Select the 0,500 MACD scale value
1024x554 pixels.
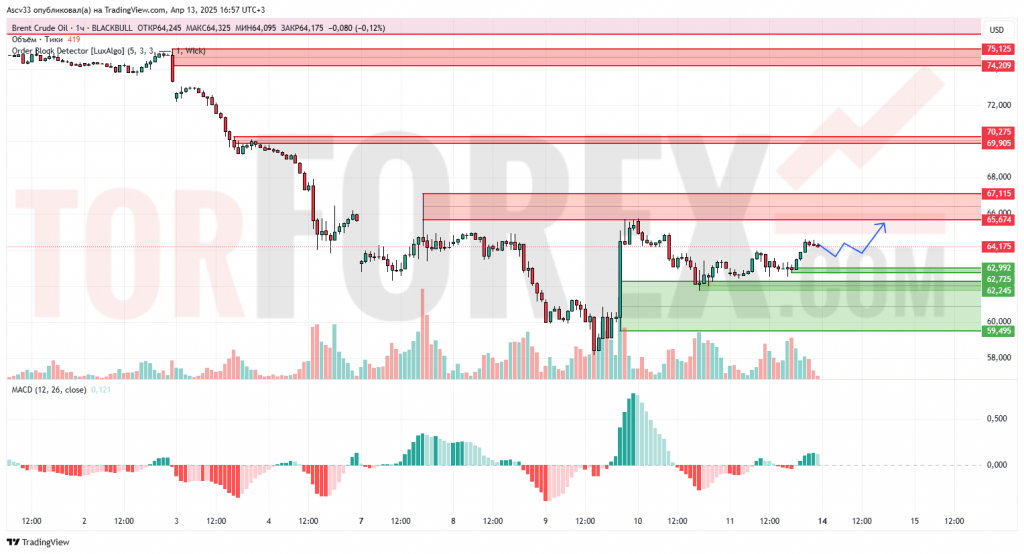[997, 419]
